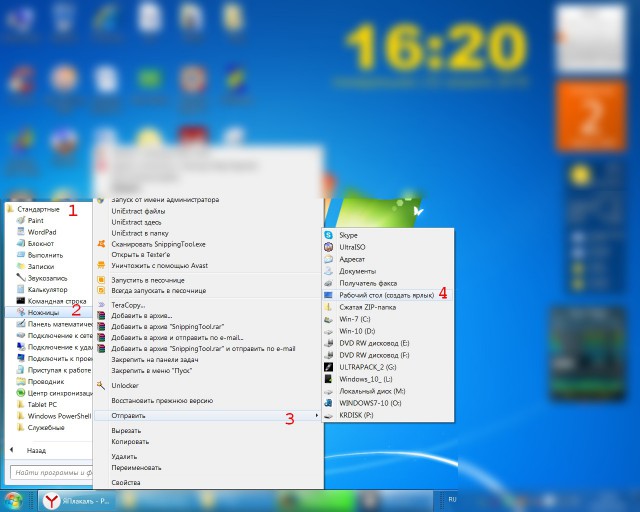Choose Запуск от имени администратора

pos(165,200)
